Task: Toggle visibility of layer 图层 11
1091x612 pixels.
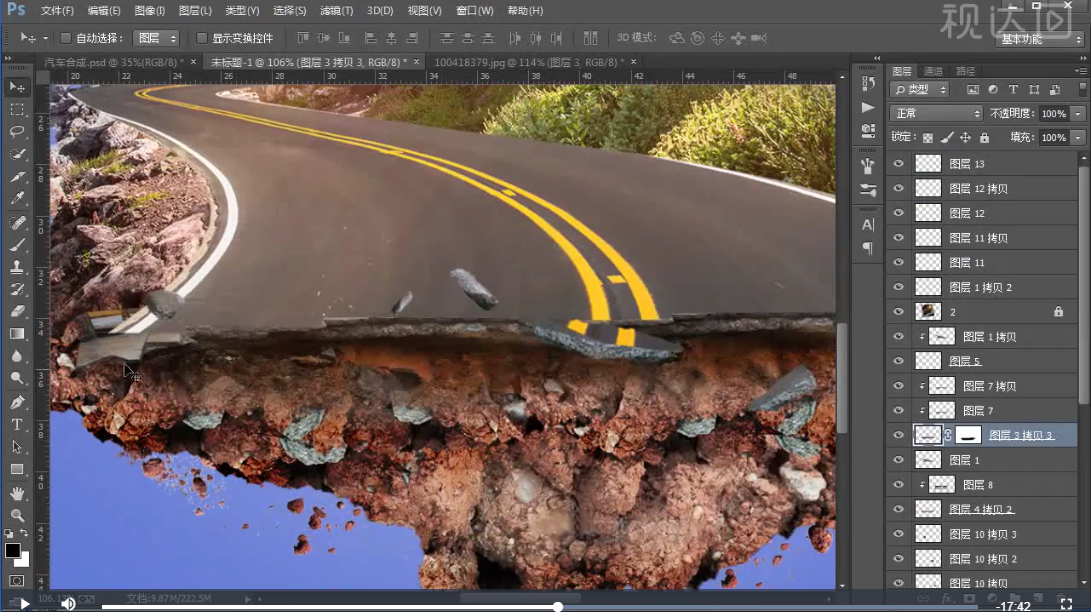Action: 899,262
